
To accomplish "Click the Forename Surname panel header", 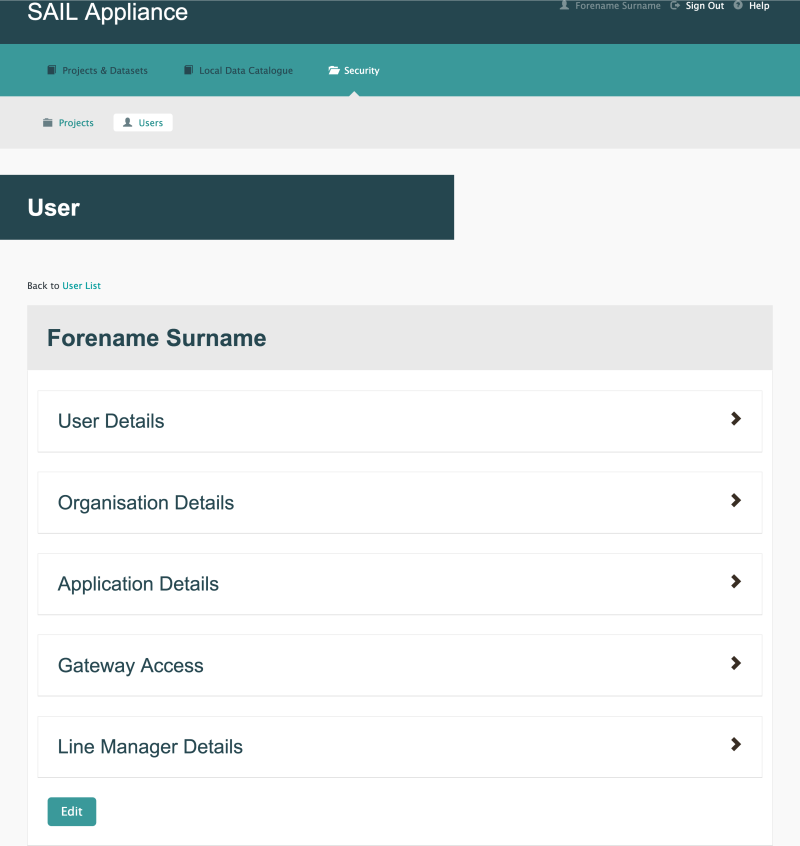I will (156, 337).
